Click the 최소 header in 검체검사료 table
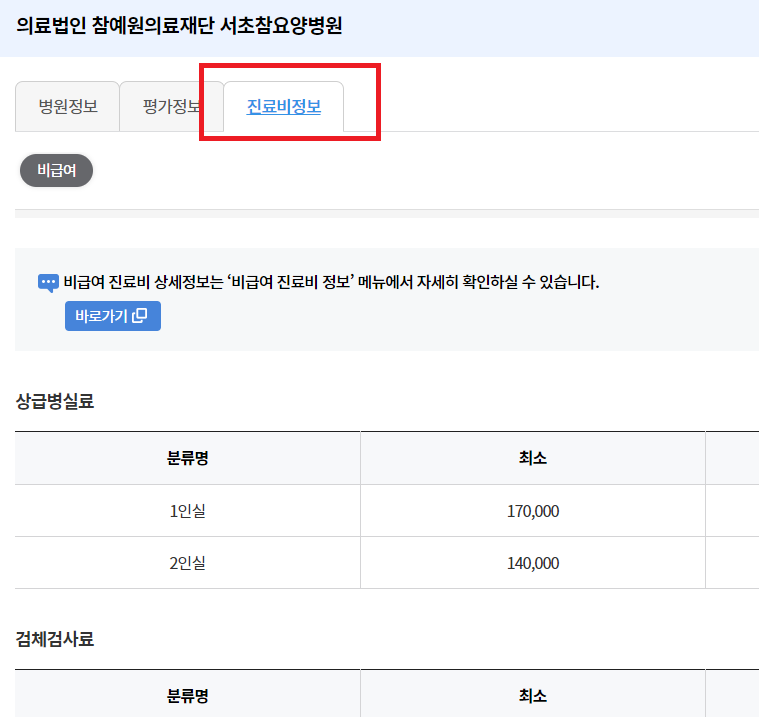Screen dimensions: 759x717 533,696
